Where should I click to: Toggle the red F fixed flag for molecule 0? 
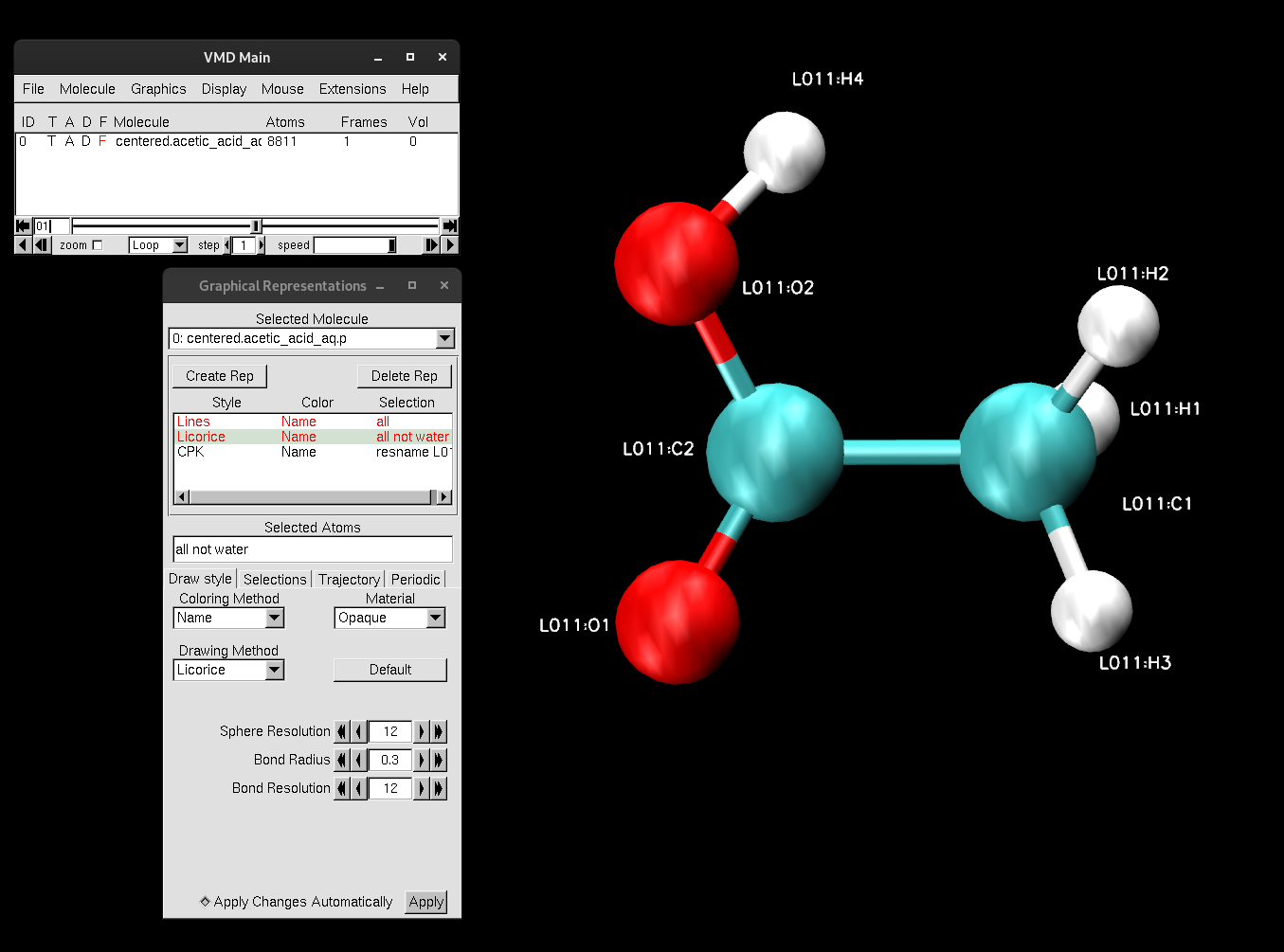(102, 141)
